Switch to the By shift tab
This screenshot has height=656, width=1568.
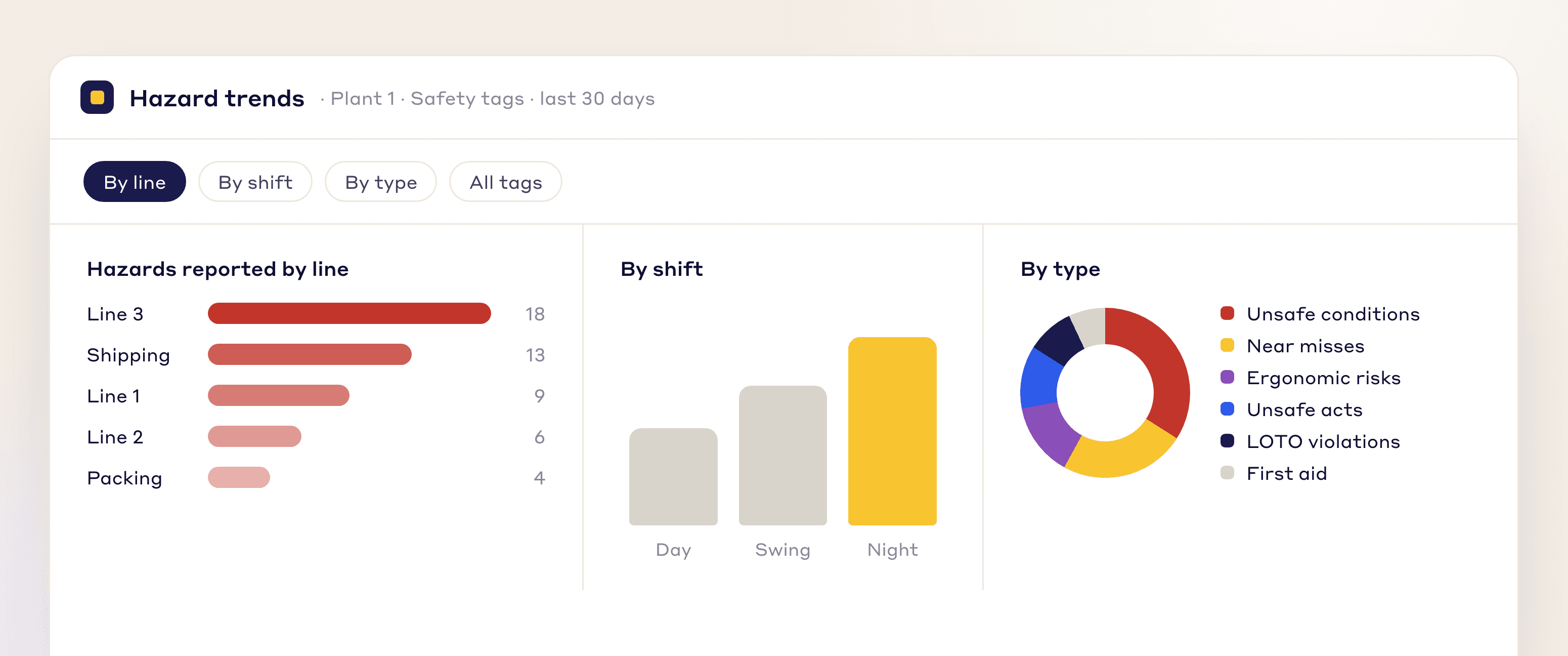click(255, 182)
